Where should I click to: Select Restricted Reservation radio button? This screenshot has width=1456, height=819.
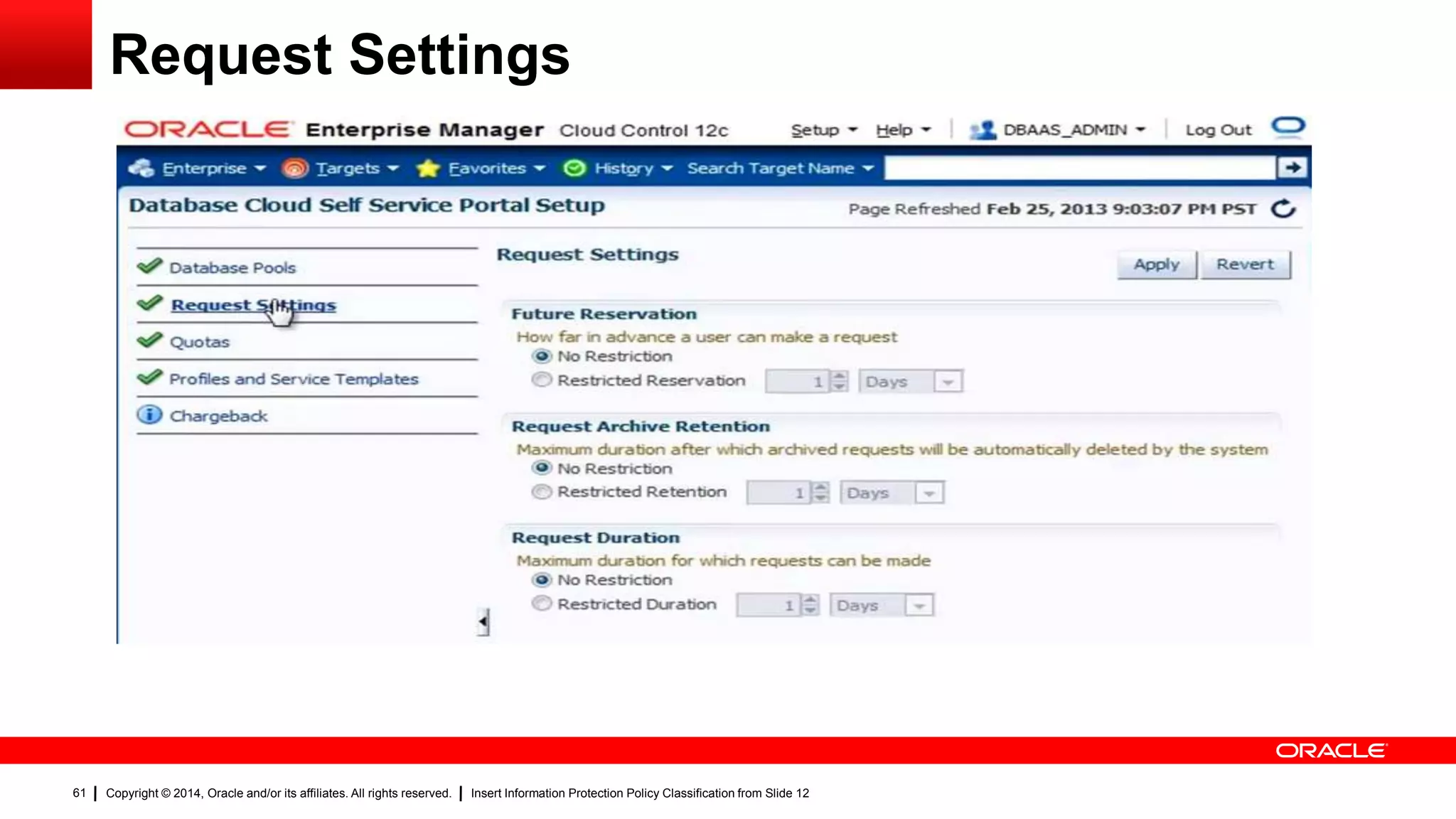coord(542,380)
